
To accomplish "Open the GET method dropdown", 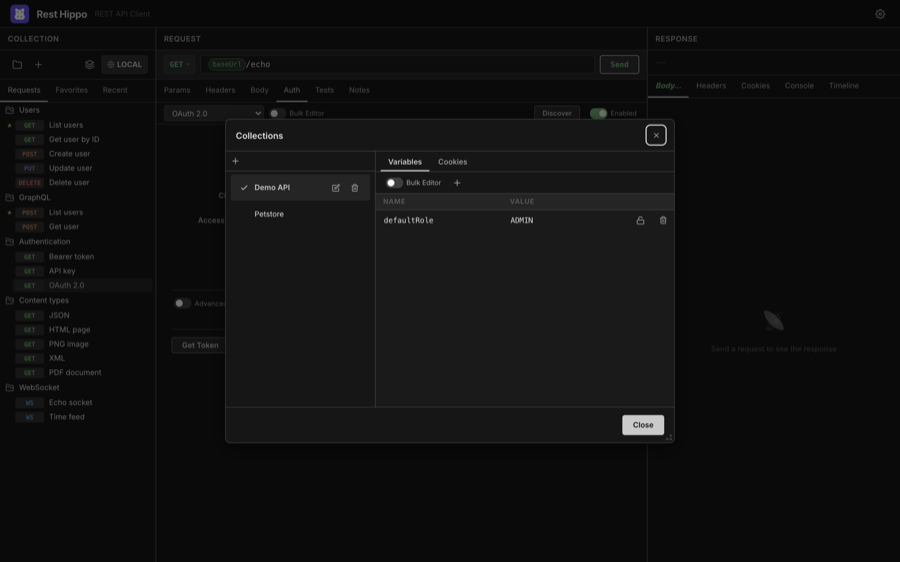I will 179,64.
